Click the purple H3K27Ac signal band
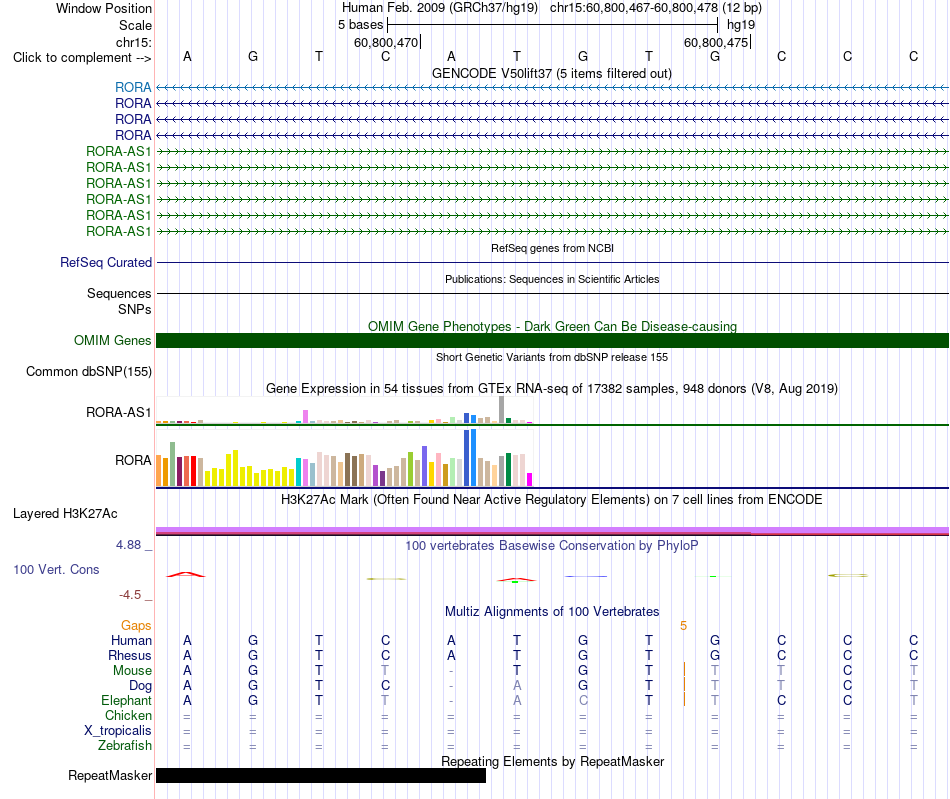 point(552,531)
